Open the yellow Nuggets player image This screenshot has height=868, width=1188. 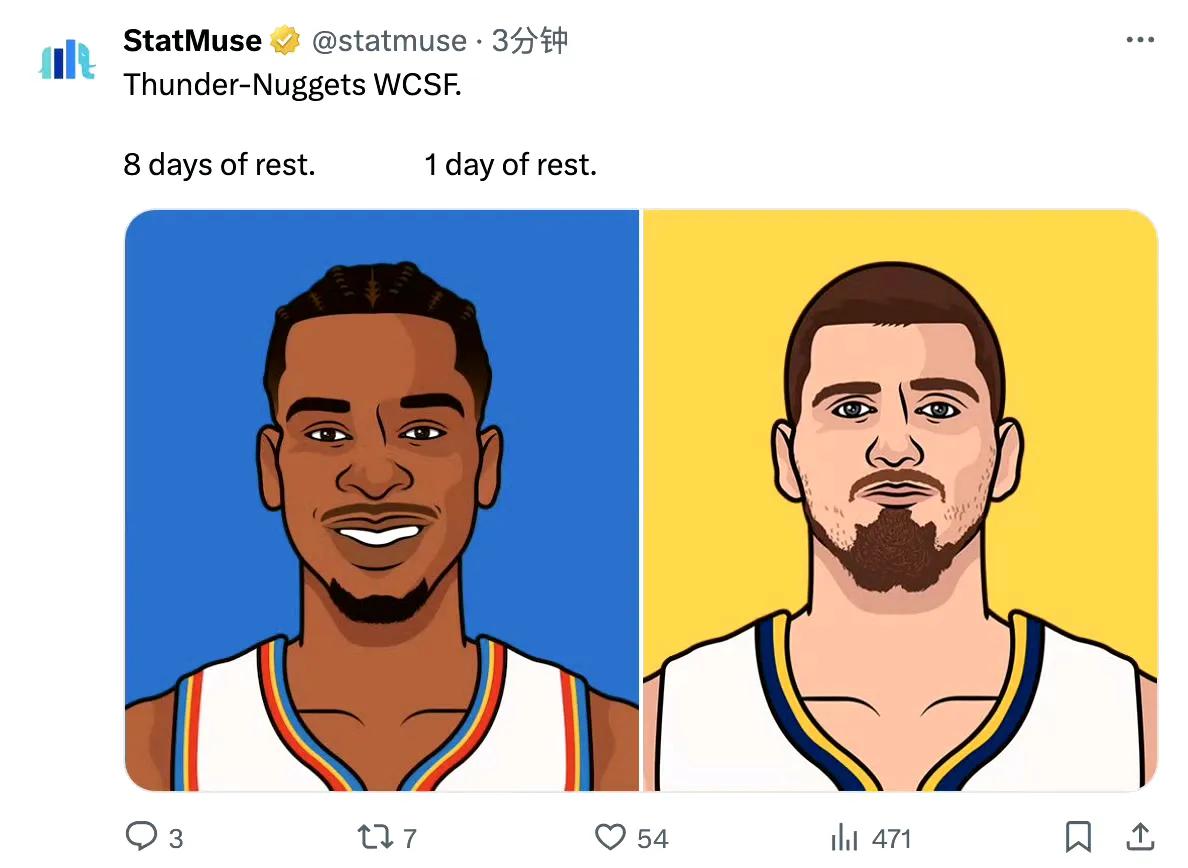[x=899, y=500]
